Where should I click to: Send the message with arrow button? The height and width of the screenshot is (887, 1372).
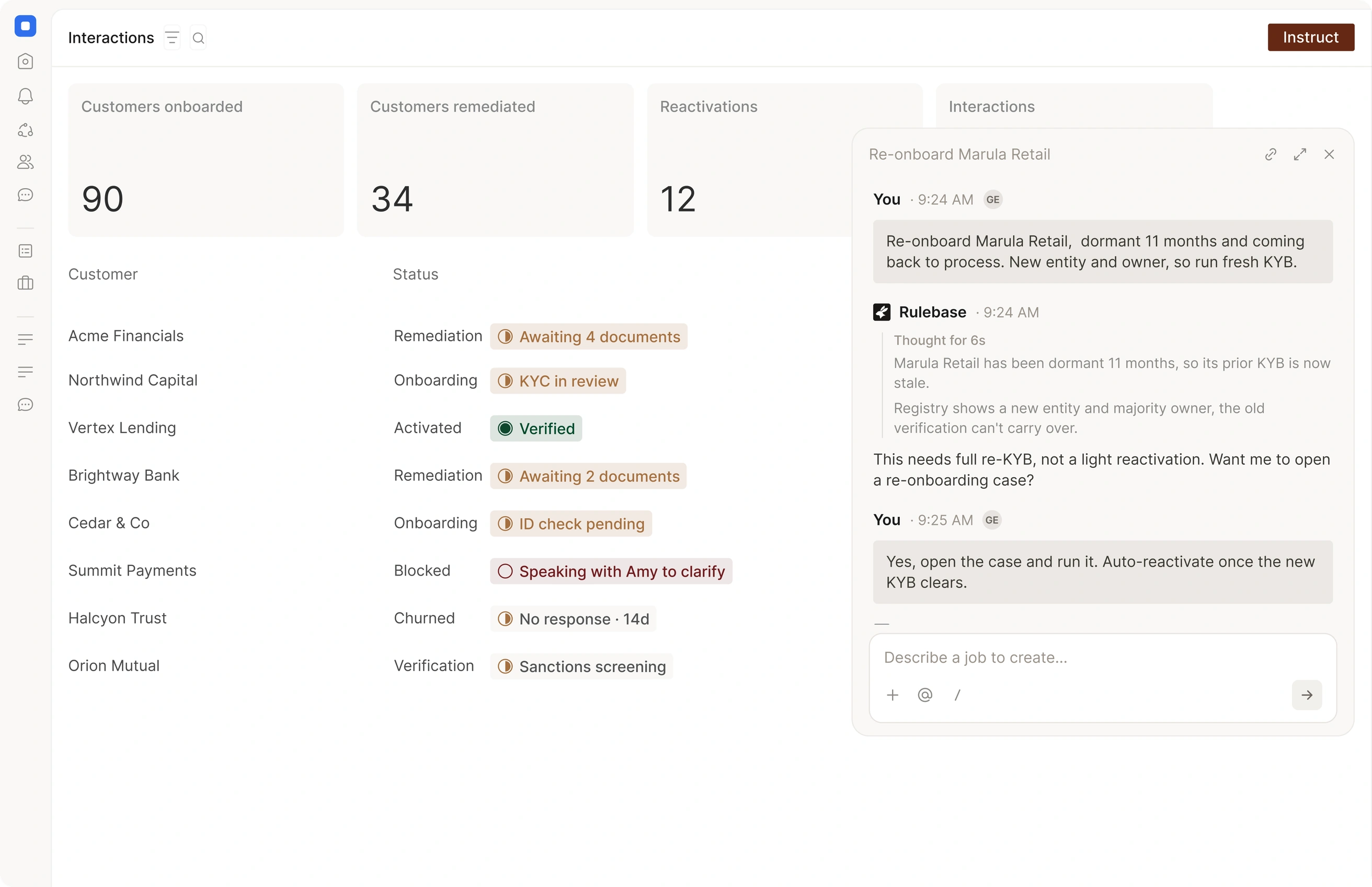click(1306, 695)
